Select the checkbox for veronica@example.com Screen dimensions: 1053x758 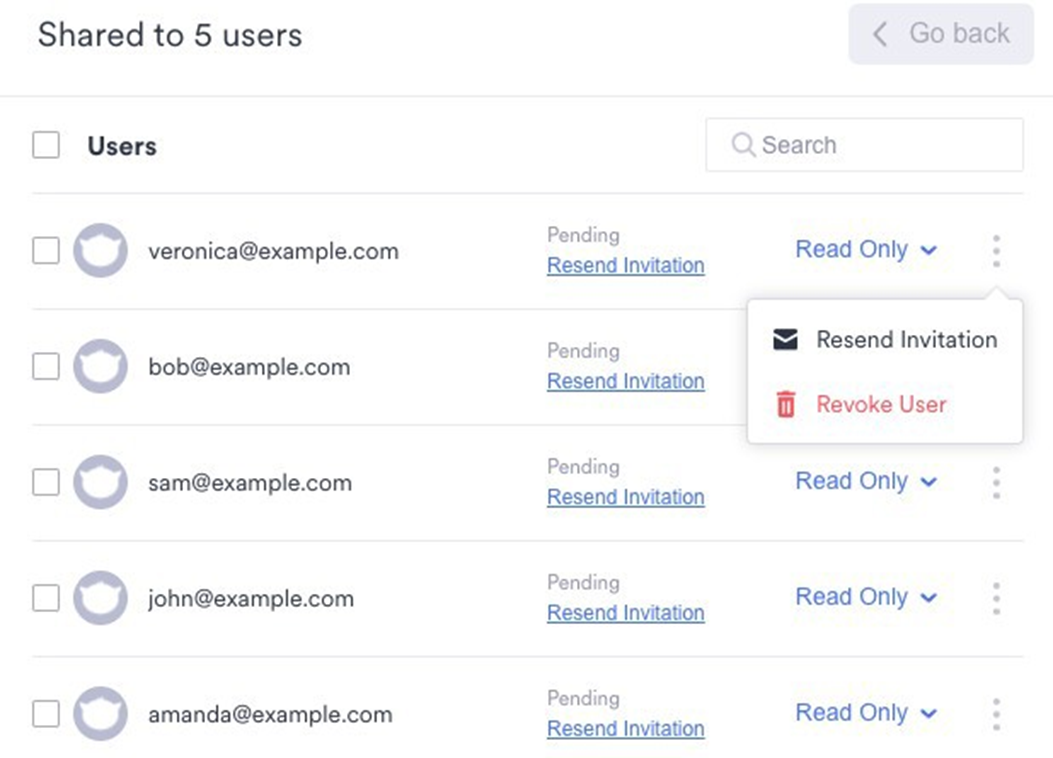(x=46, y=250)
